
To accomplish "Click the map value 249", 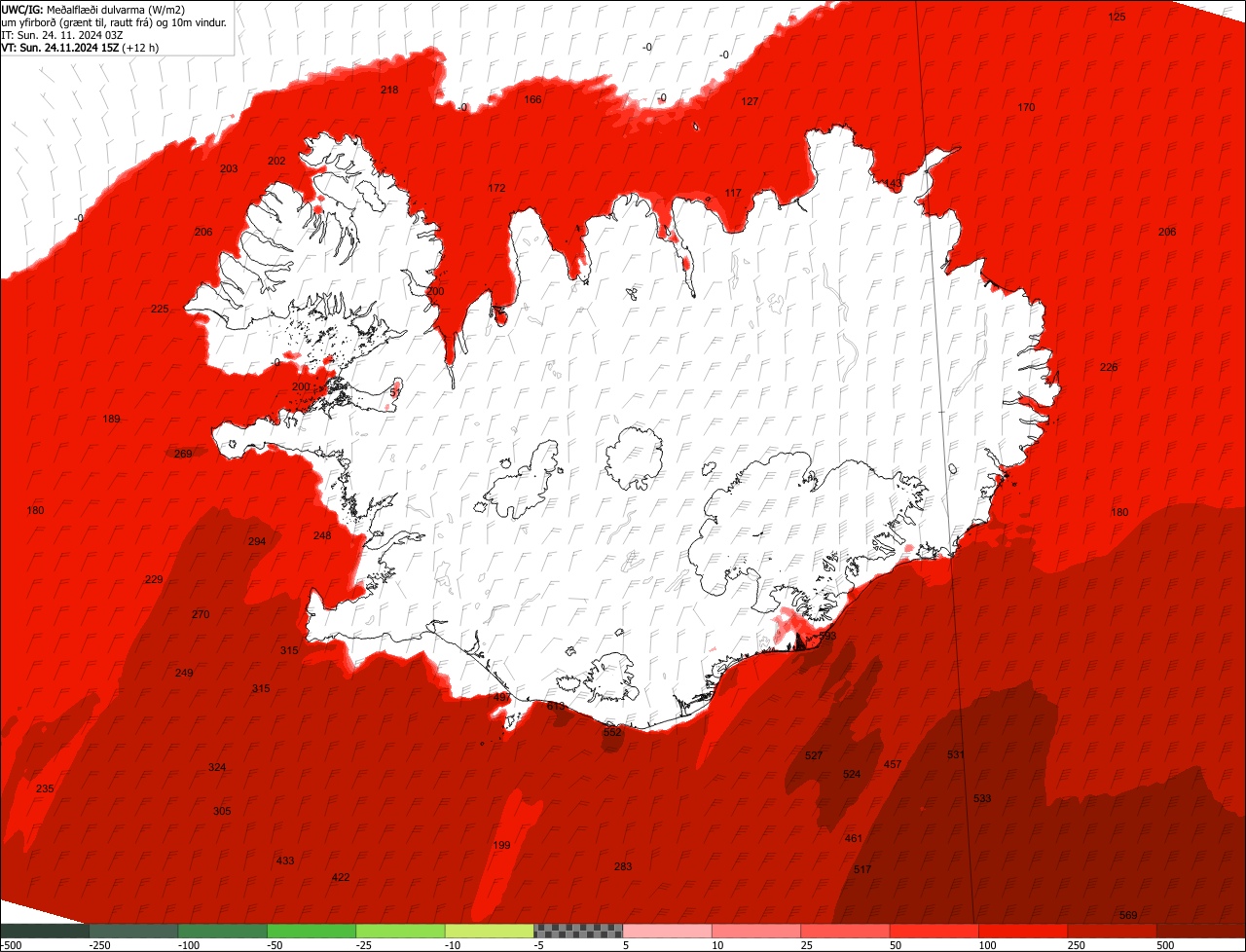I will 184,673.
